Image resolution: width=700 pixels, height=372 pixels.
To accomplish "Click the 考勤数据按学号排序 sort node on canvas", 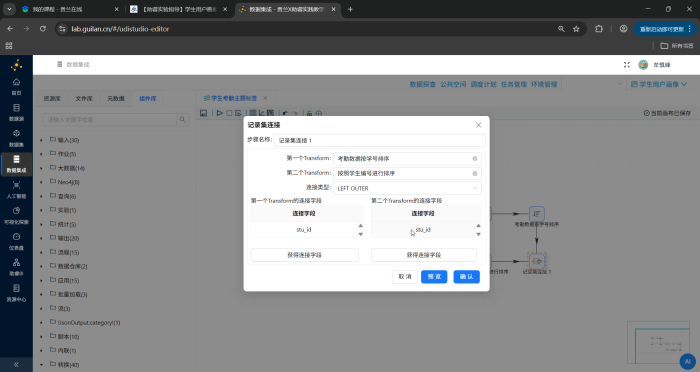I will click(537, 213).
